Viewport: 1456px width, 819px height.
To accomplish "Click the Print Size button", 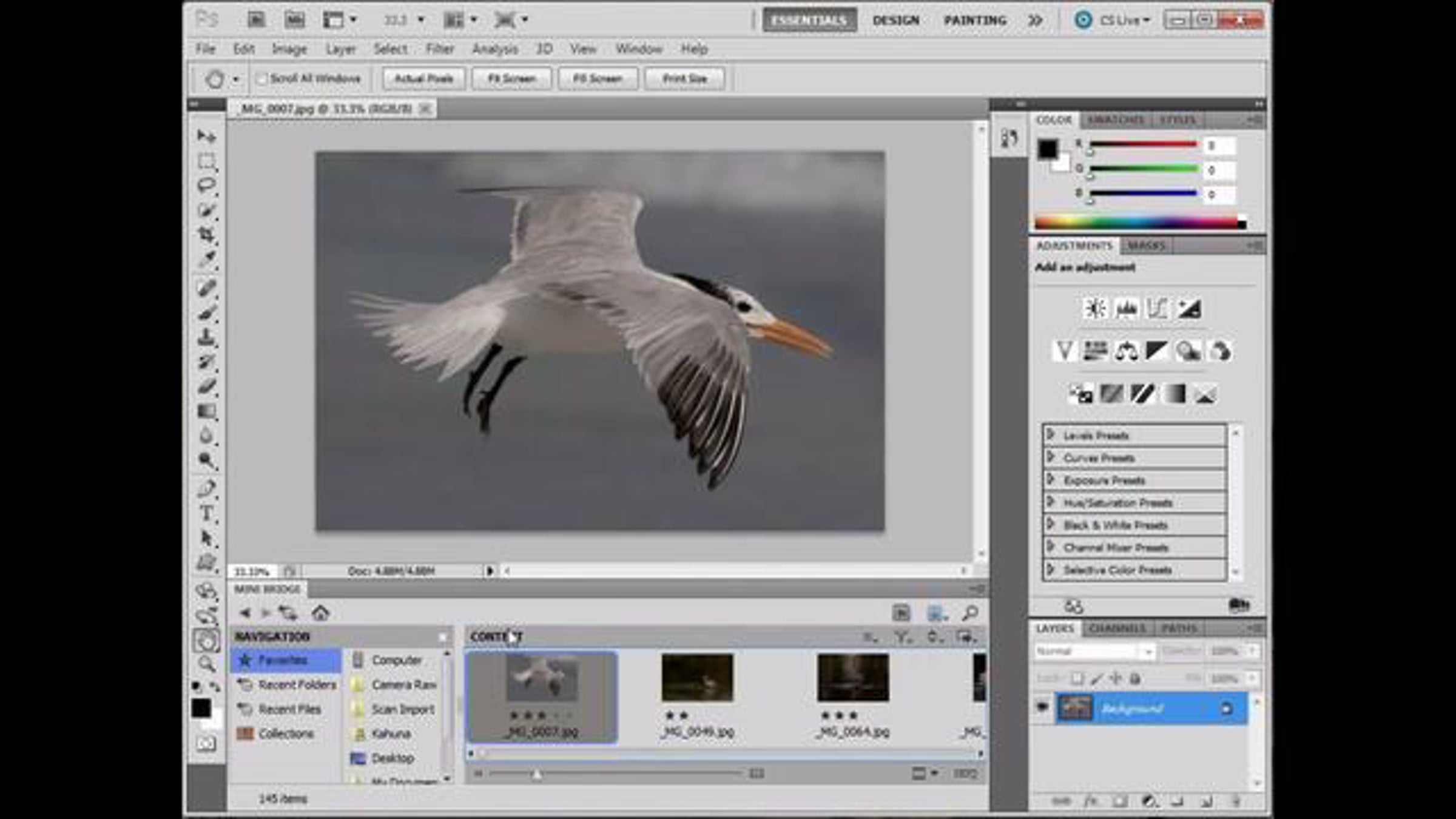I will click(x=684, y=79).
